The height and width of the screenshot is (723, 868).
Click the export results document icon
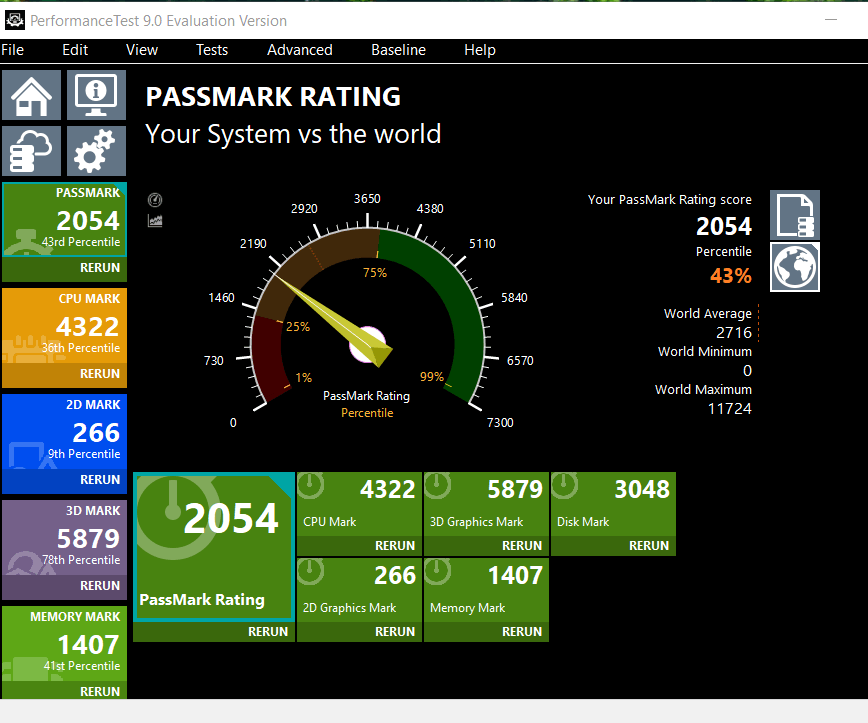pyautogui.click(x=794, y=214)
